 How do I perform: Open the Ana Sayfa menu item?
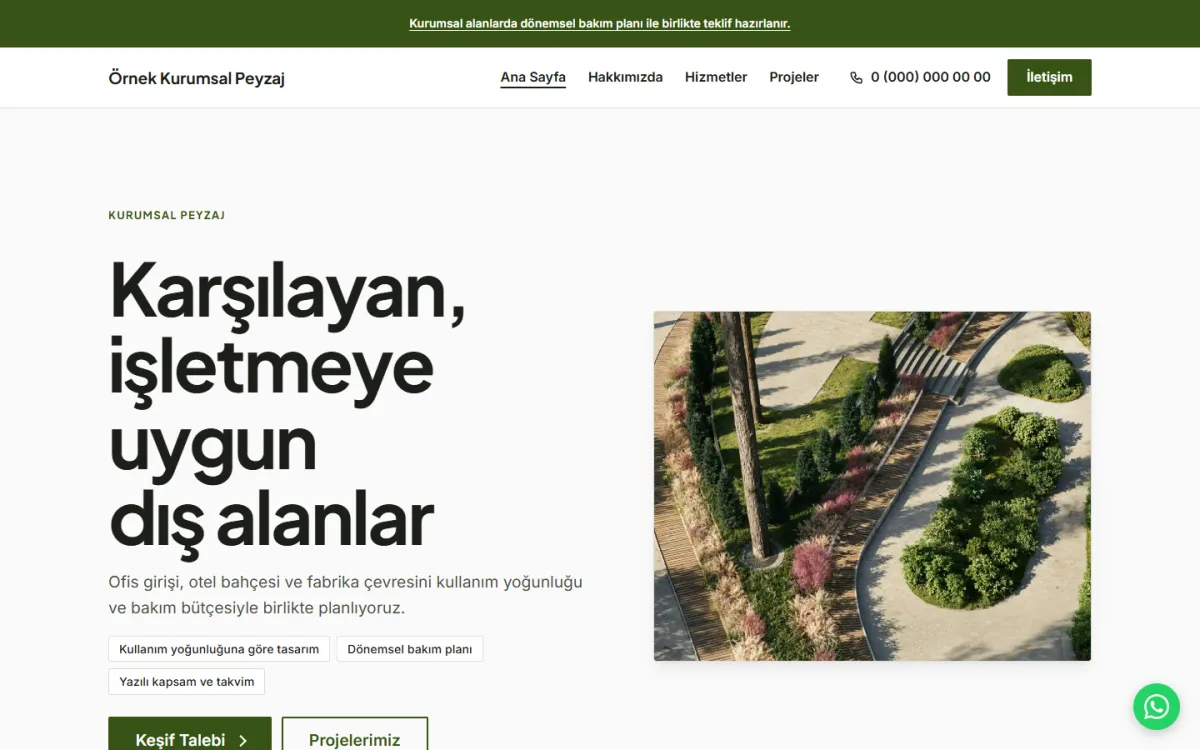[x=533, y=77]
